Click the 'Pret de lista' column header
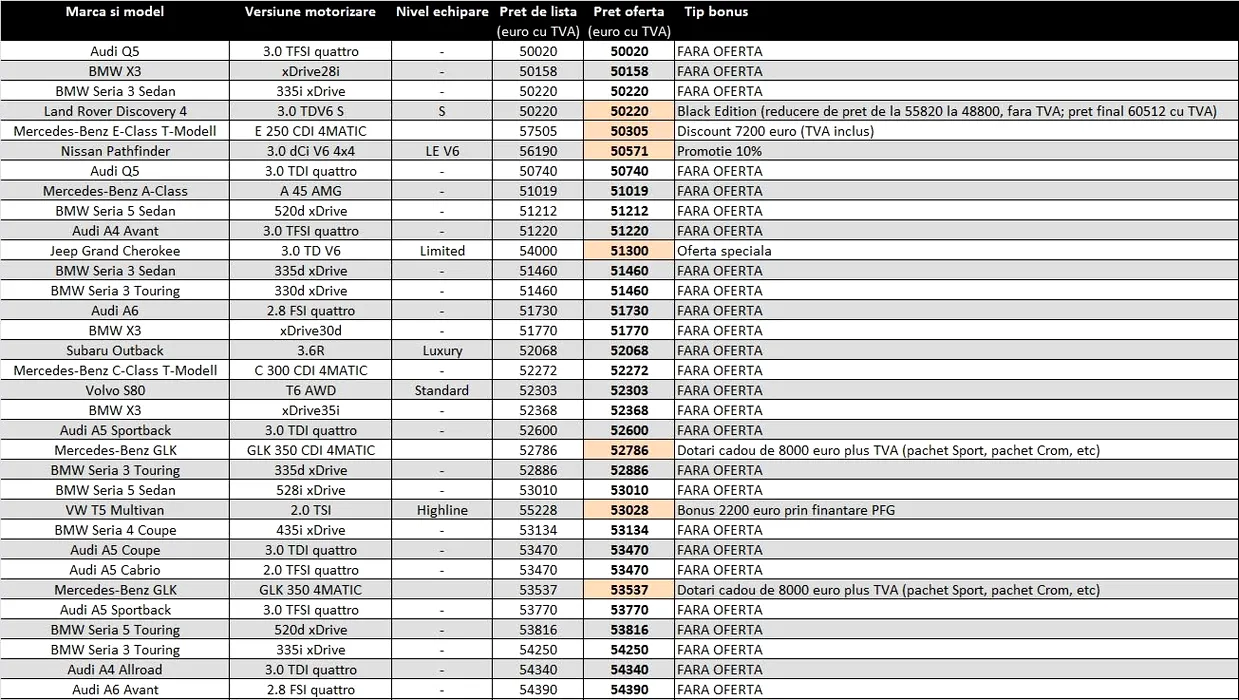The width and height of the screenshot is (1239, 700). coord(539,12)
